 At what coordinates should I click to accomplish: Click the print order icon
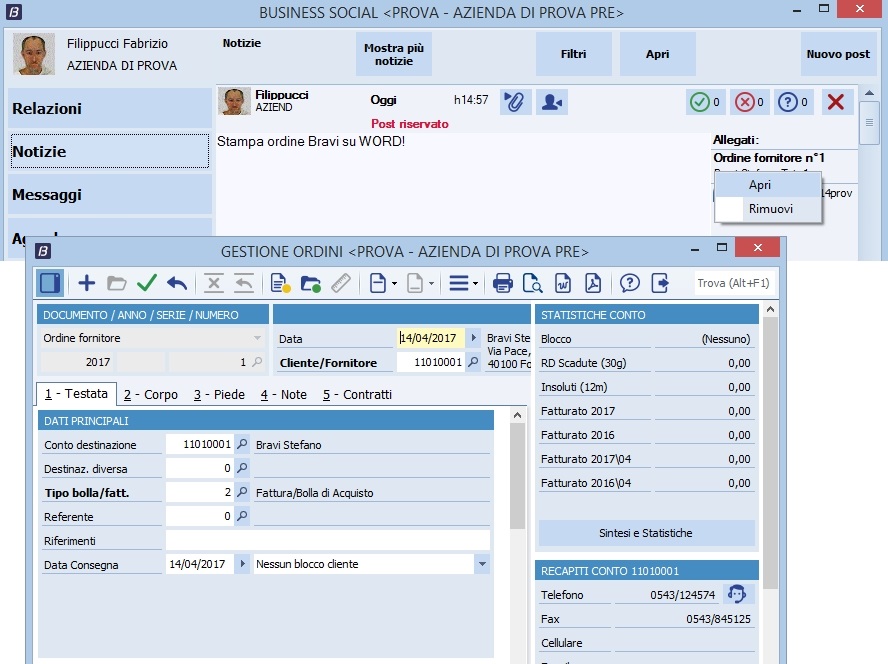(503, 283)
